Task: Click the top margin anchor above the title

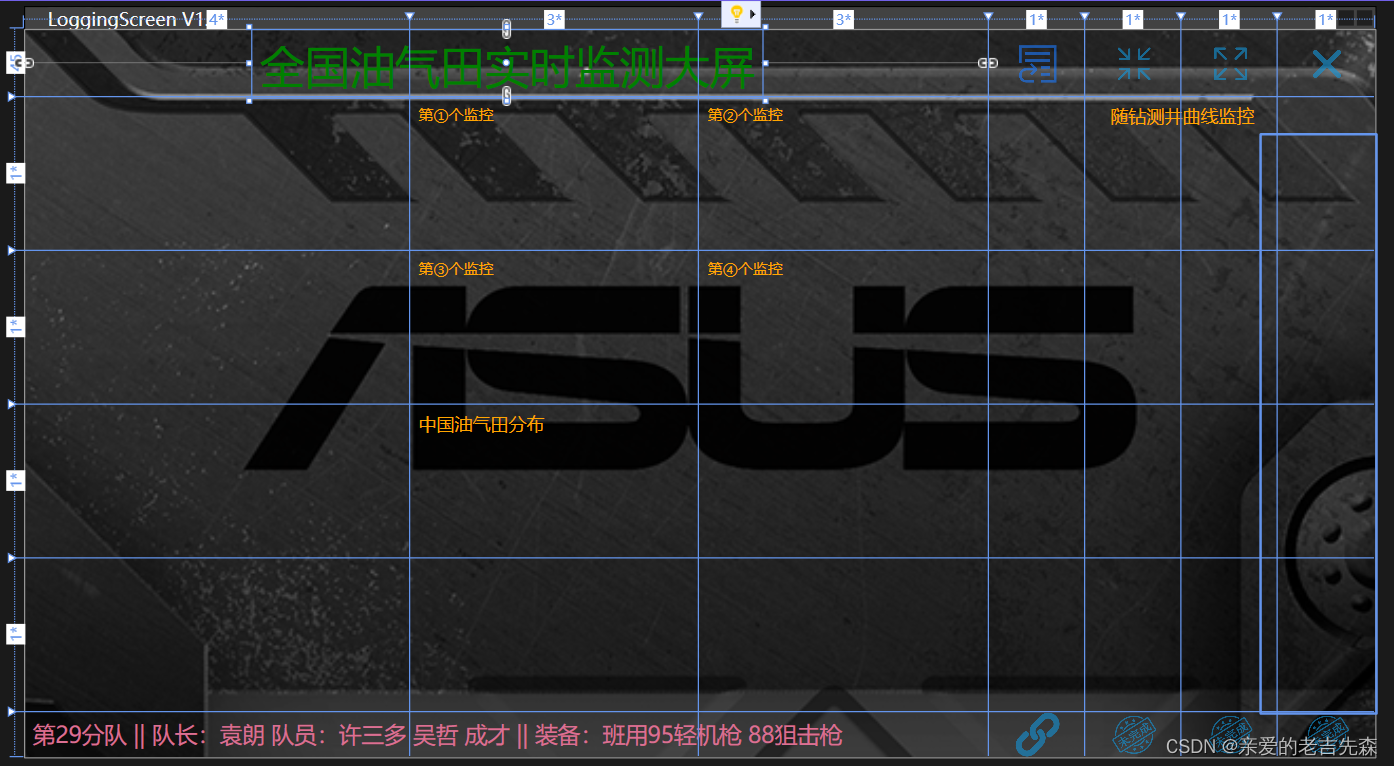Action: tap(506, 28)
